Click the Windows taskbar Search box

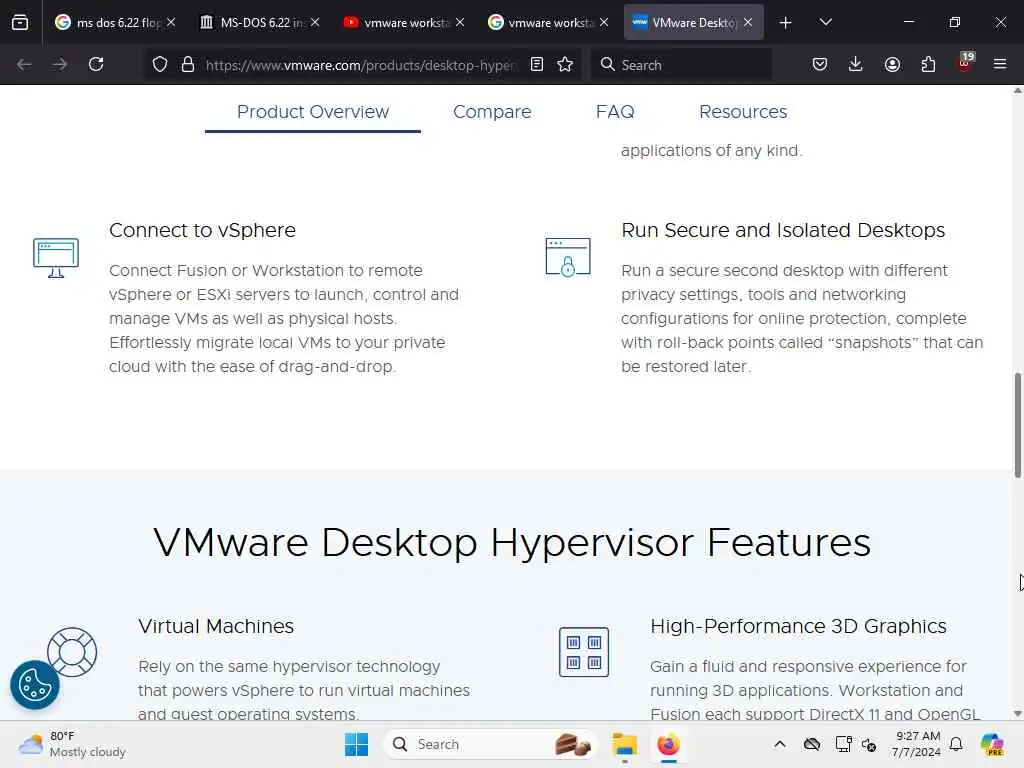pos(490,744)
